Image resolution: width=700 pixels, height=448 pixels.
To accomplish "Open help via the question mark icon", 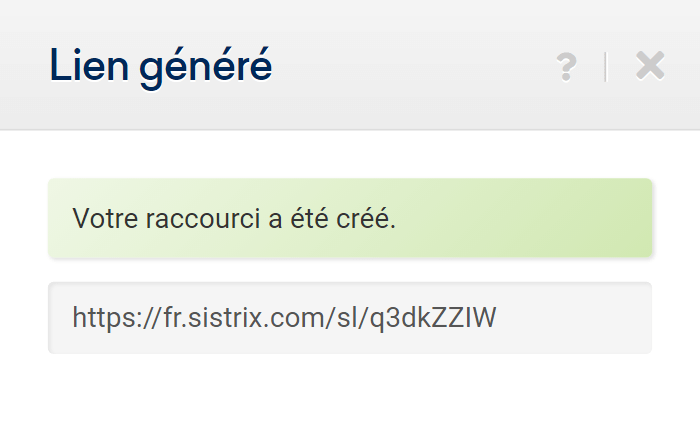I will (x=567, y=67).
